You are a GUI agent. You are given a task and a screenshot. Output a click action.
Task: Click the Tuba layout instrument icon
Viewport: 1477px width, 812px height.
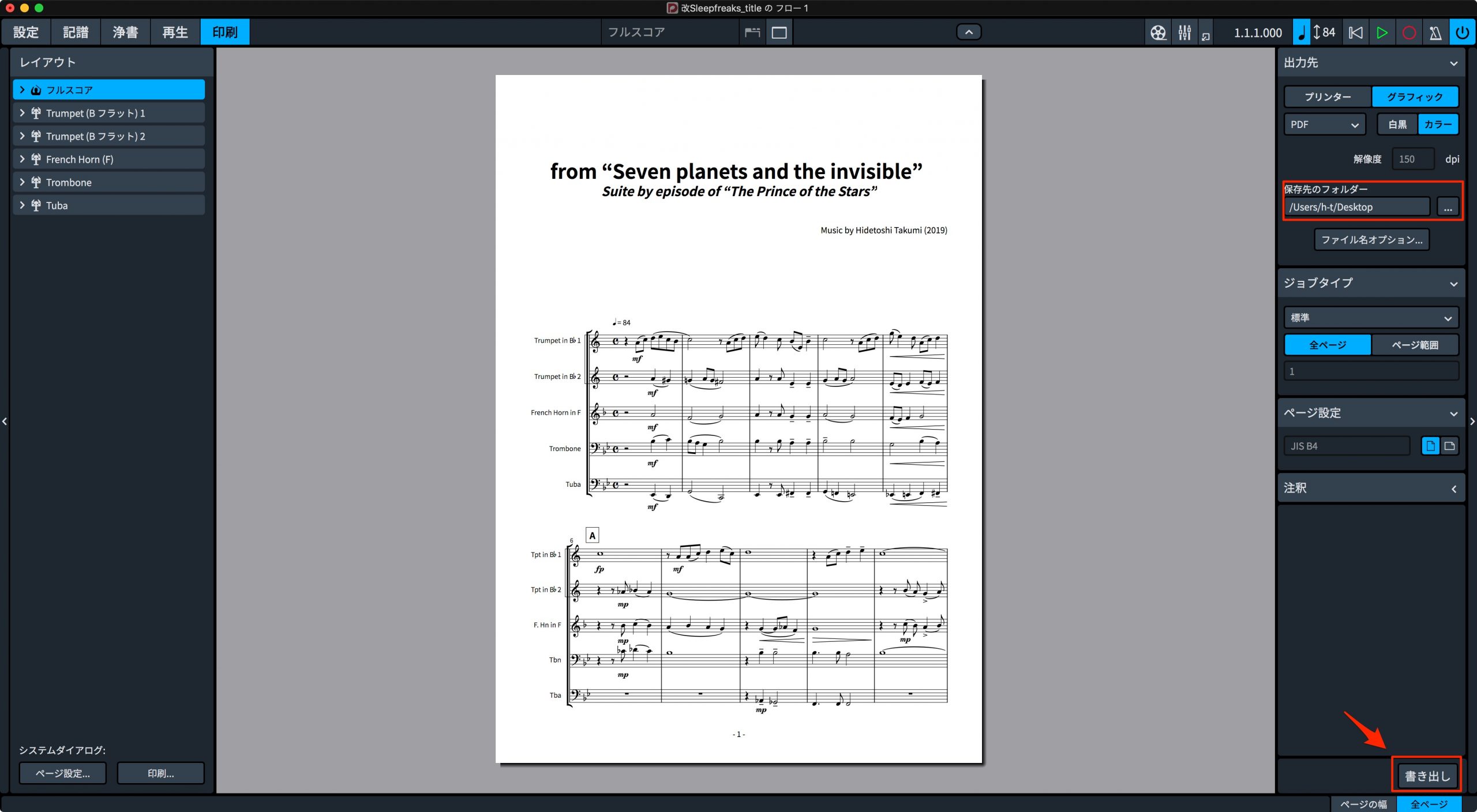[x=36, y=205]
